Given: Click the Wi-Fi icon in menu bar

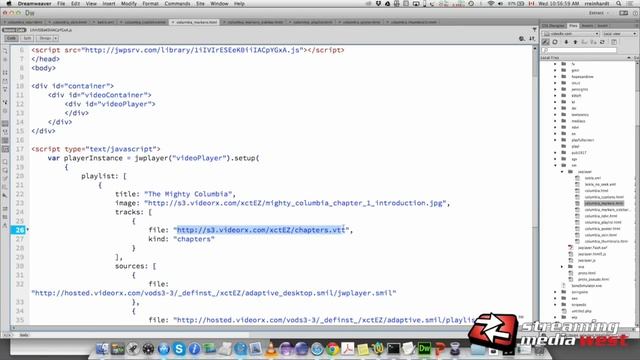Looking at the screenshot, I should 491,4.
